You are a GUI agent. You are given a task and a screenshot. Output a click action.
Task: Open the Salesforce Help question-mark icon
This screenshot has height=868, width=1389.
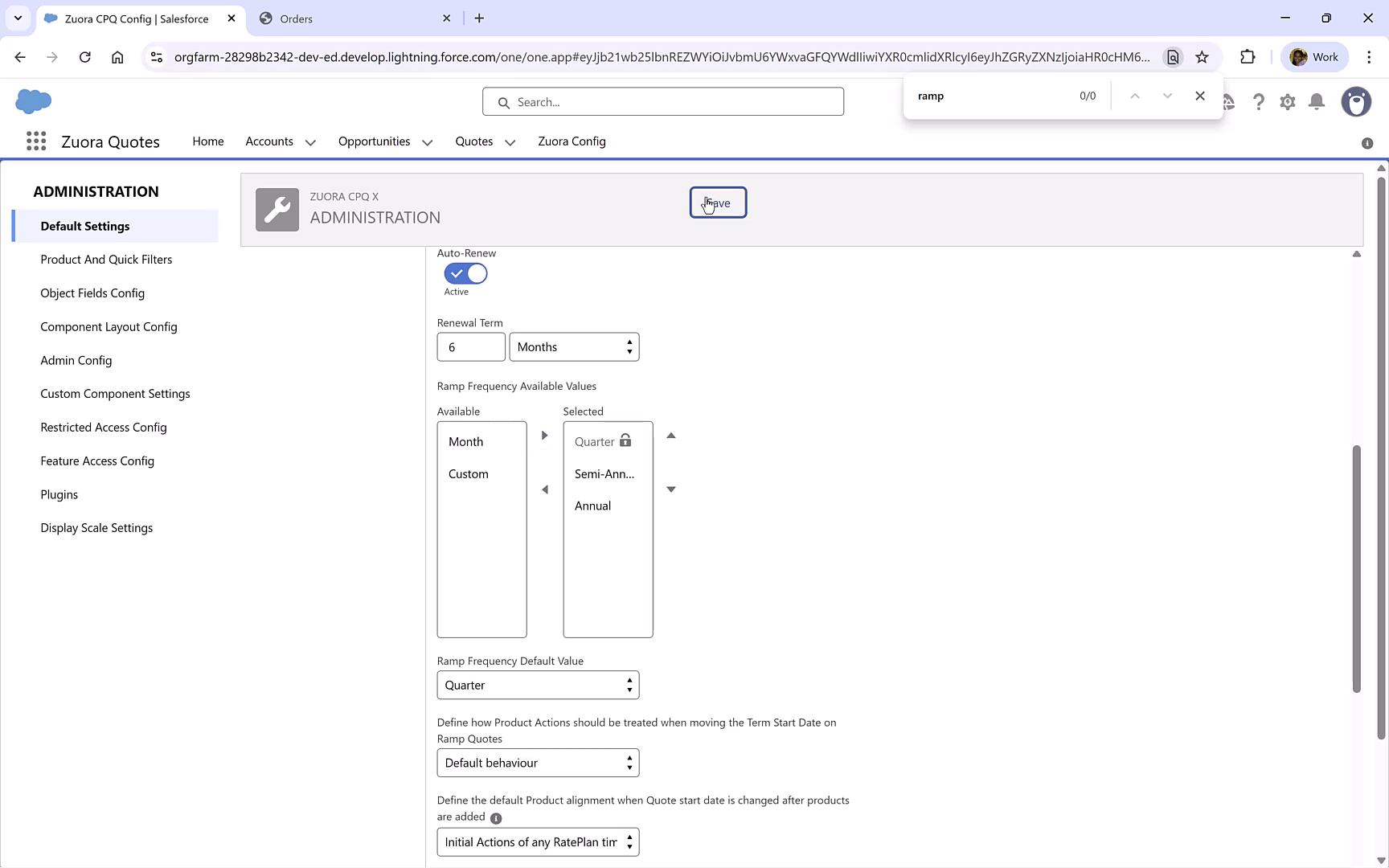click(x=1259, y=102)
